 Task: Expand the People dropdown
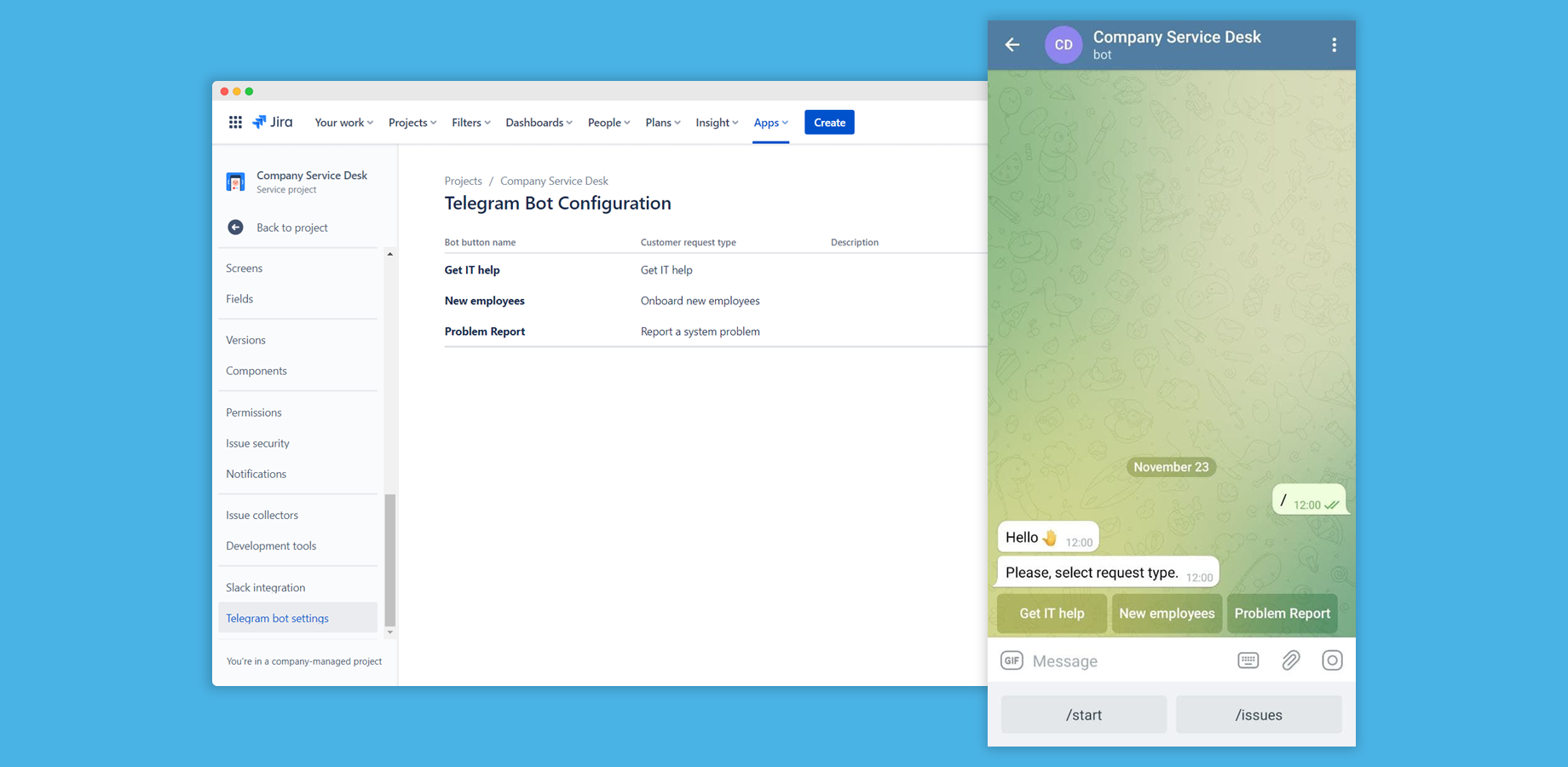(x=608, y=123)
